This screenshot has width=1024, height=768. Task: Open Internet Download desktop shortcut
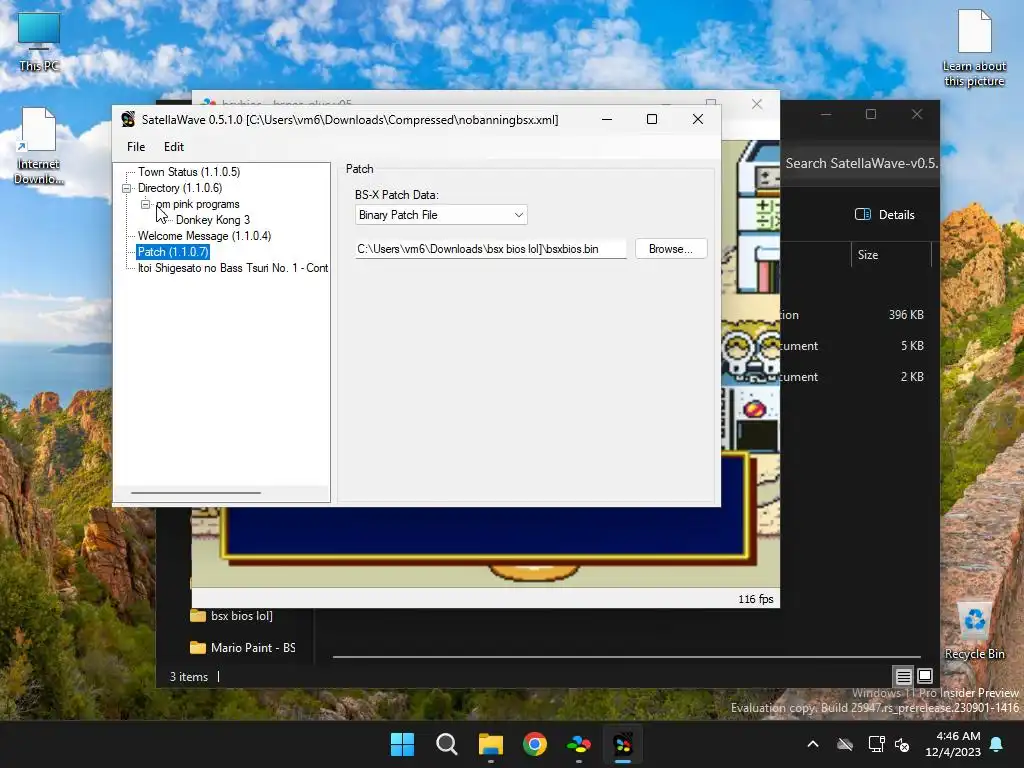click(x=39, y=146)
